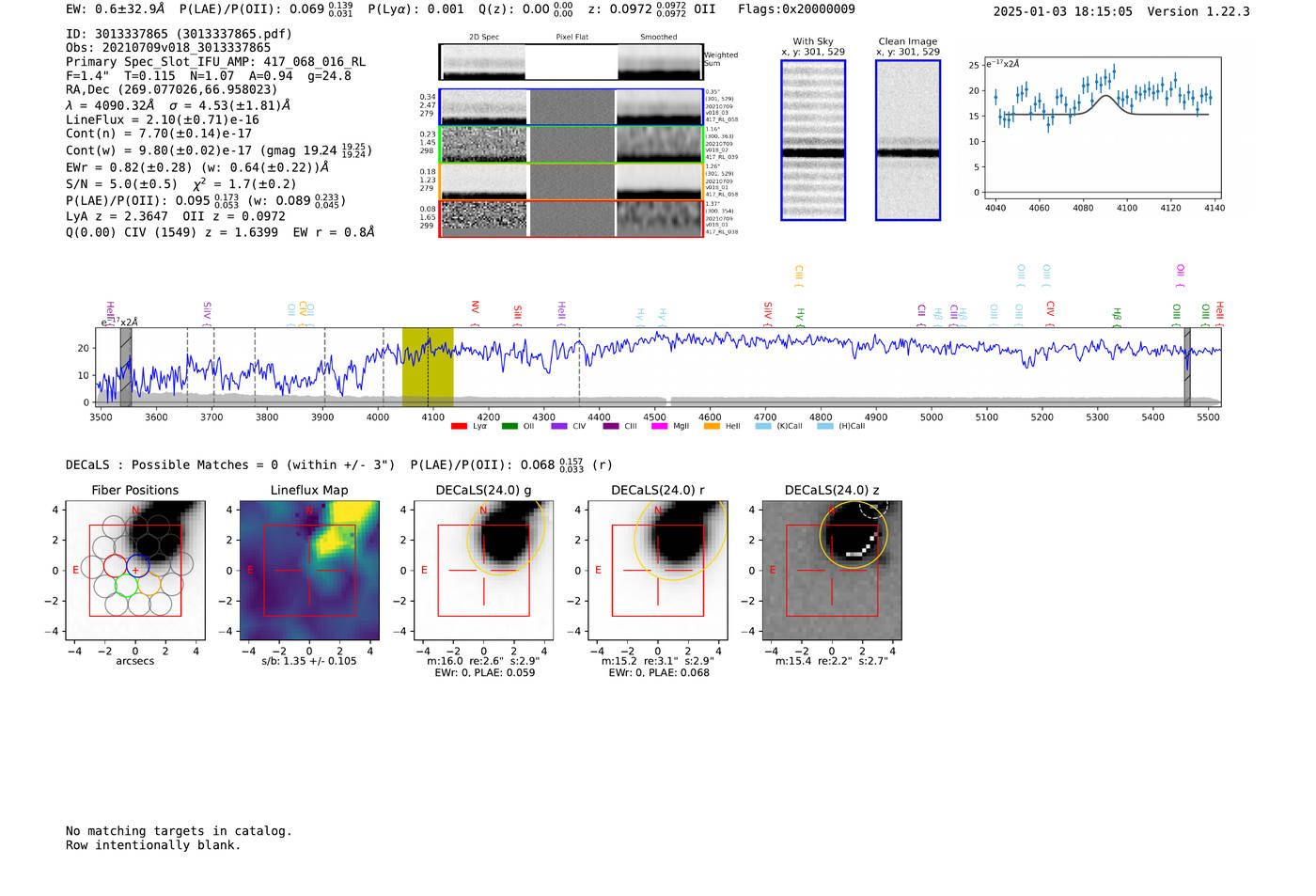This screenshot has height=896, width=1316.
Task: Open the Clean Image thumbnail
Action: [x=908, y=140]
